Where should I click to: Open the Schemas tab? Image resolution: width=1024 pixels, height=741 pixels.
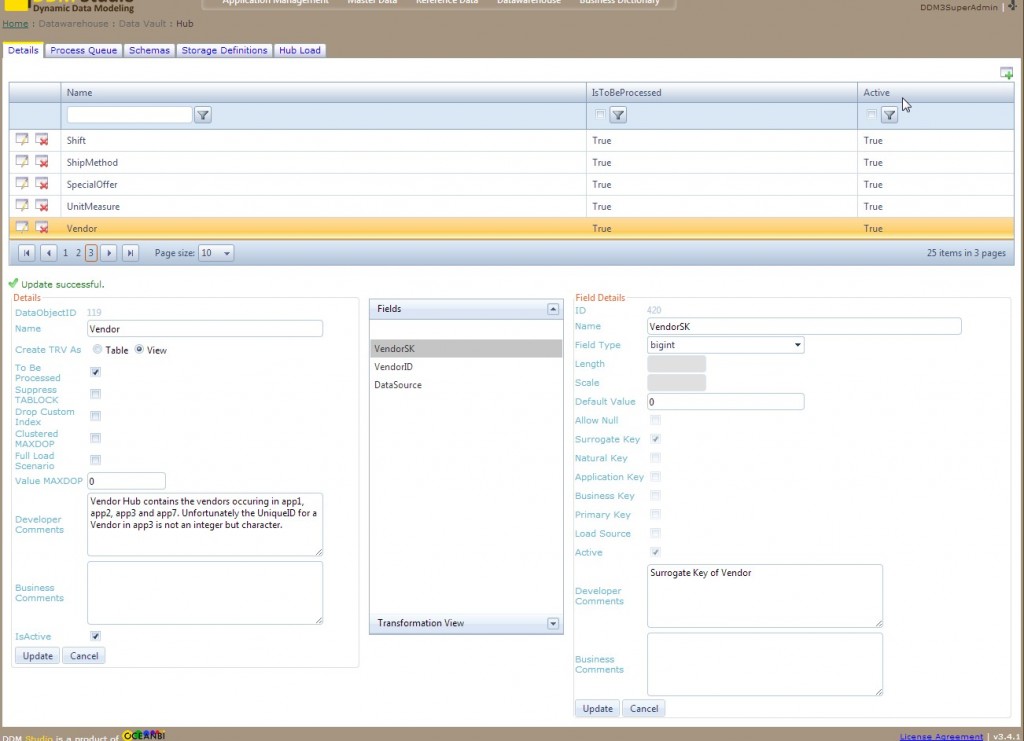tap(149, 50)
